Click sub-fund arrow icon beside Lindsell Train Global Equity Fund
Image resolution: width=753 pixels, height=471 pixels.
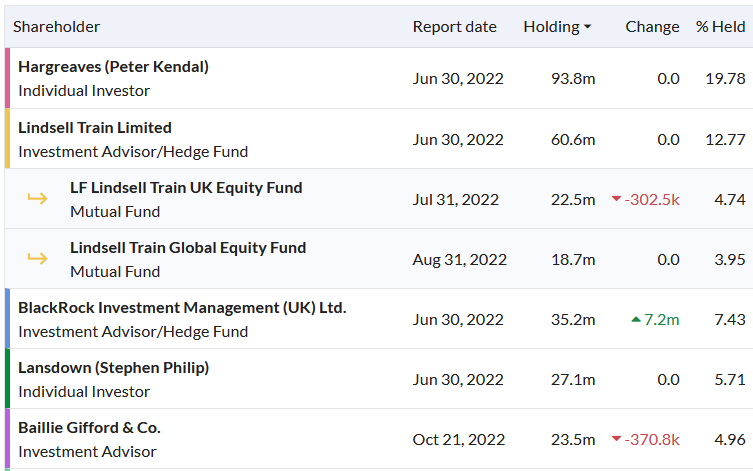pyautogui.click(x=37, y=259)
